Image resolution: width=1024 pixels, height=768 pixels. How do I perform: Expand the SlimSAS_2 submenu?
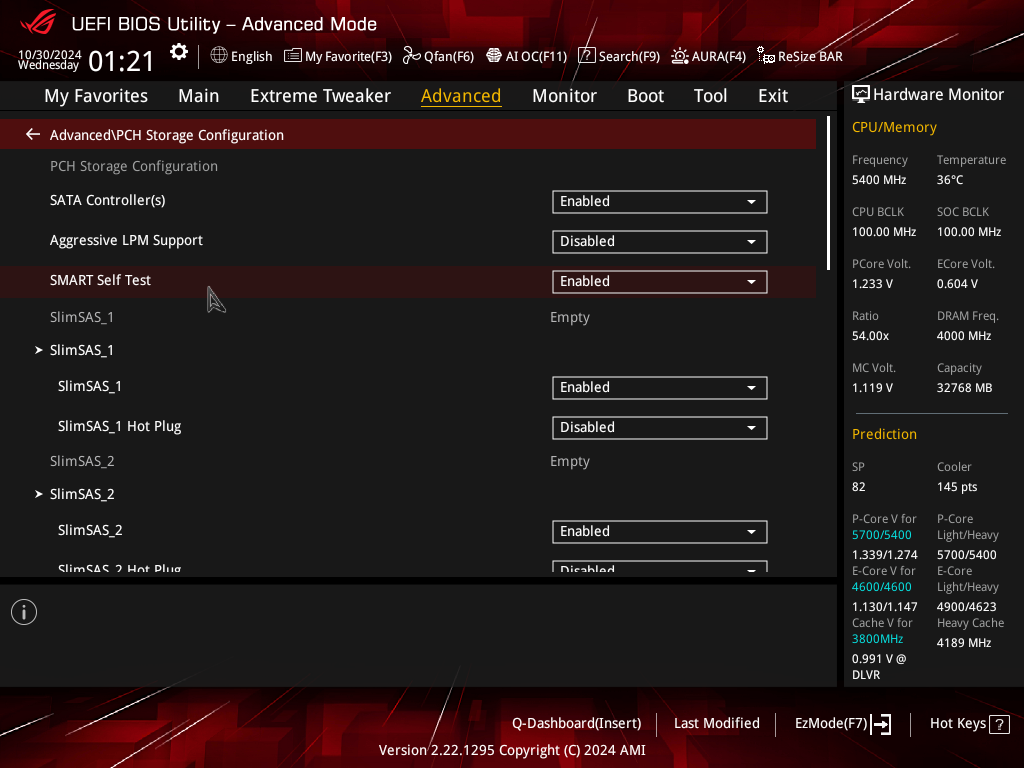(74, 494)
